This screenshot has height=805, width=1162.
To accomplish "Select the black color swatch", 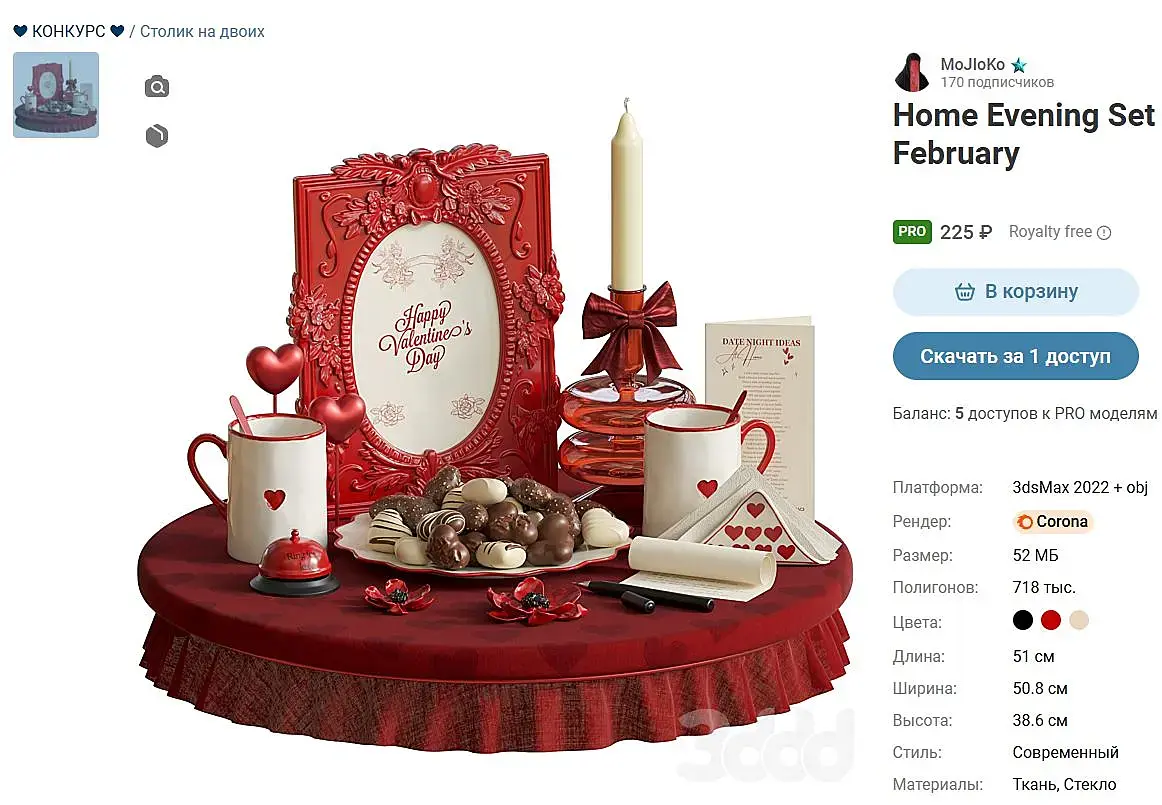I will 1023,620.
